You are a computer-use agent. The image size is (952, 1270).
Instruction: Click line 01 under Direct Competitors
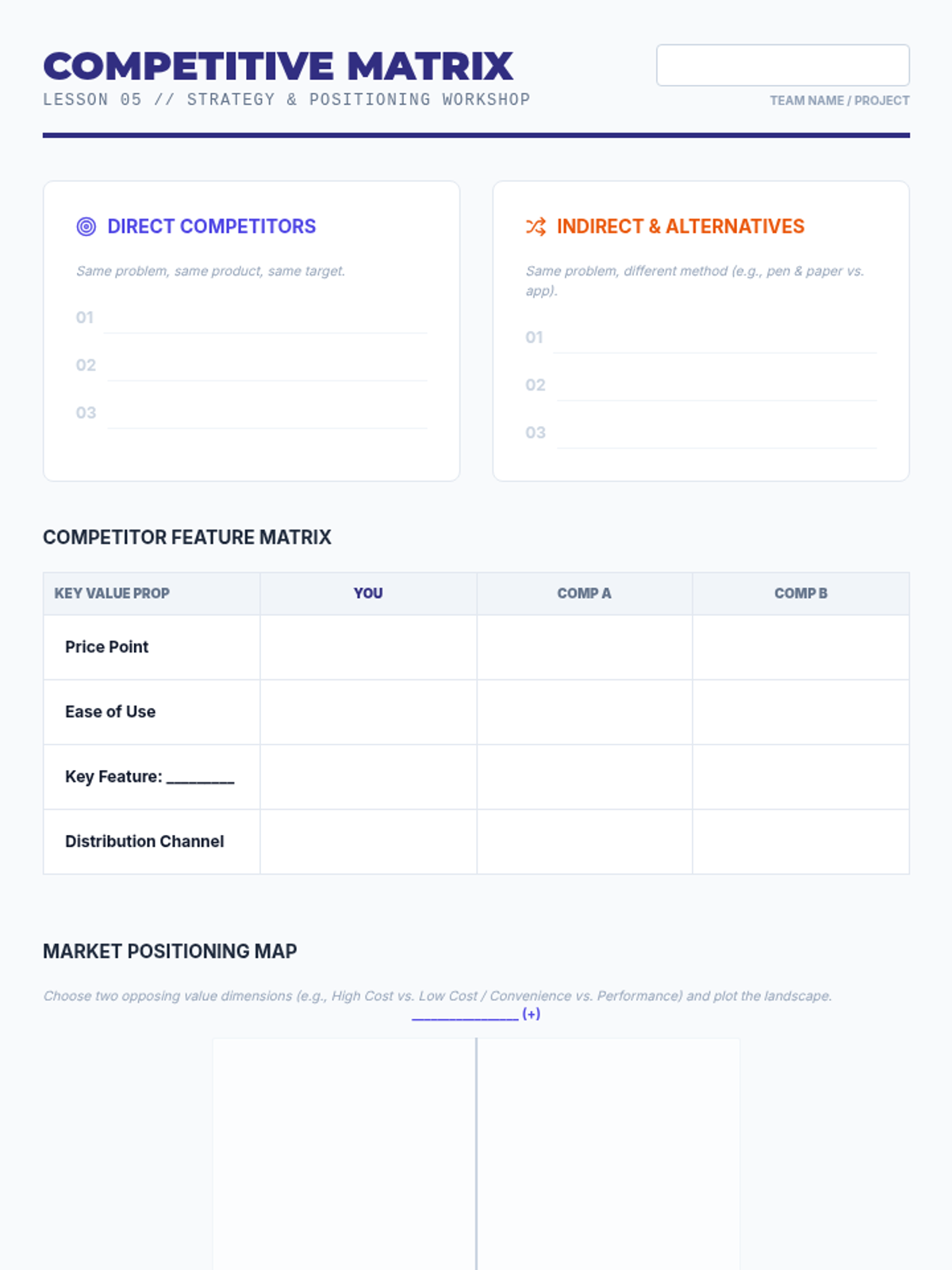pos(265,319)
